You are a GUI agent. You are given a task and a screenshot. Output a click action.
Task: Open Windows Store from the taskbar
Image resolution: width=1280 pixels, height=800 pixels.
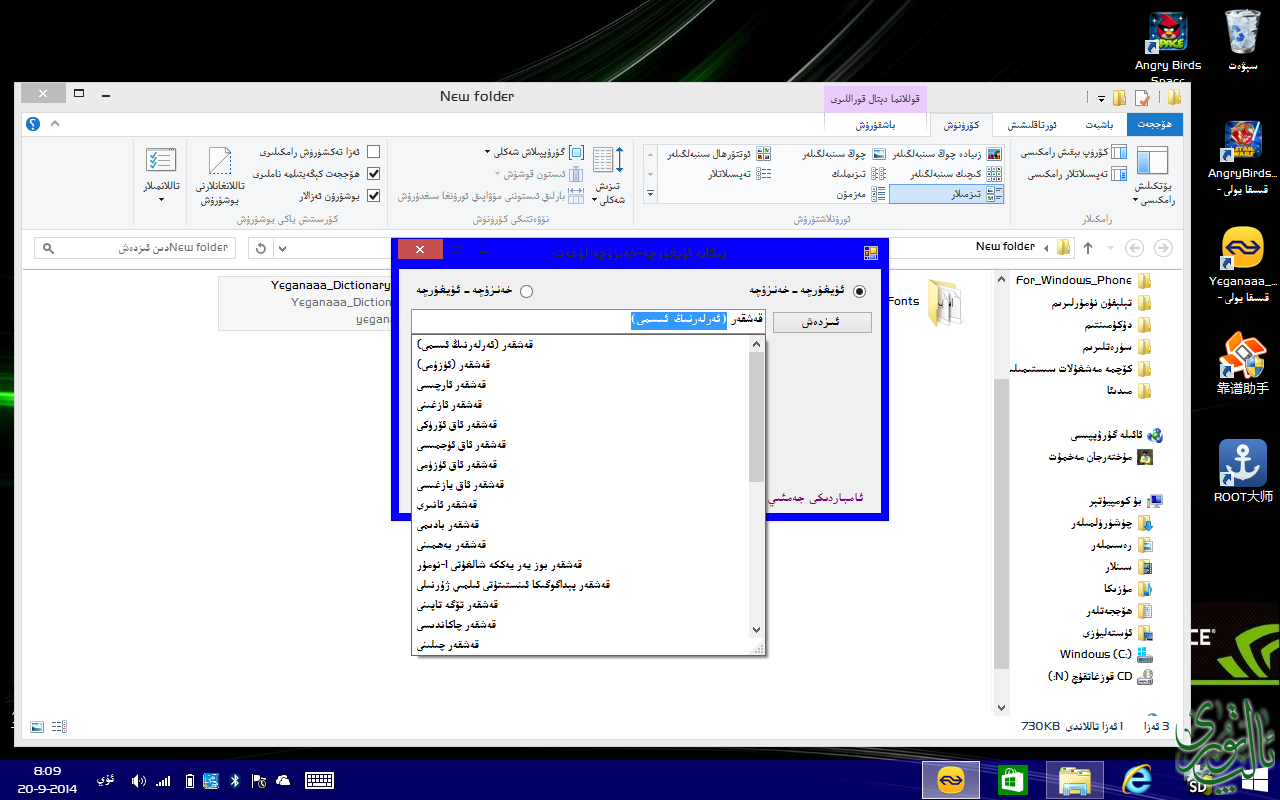coord(1013,781)
